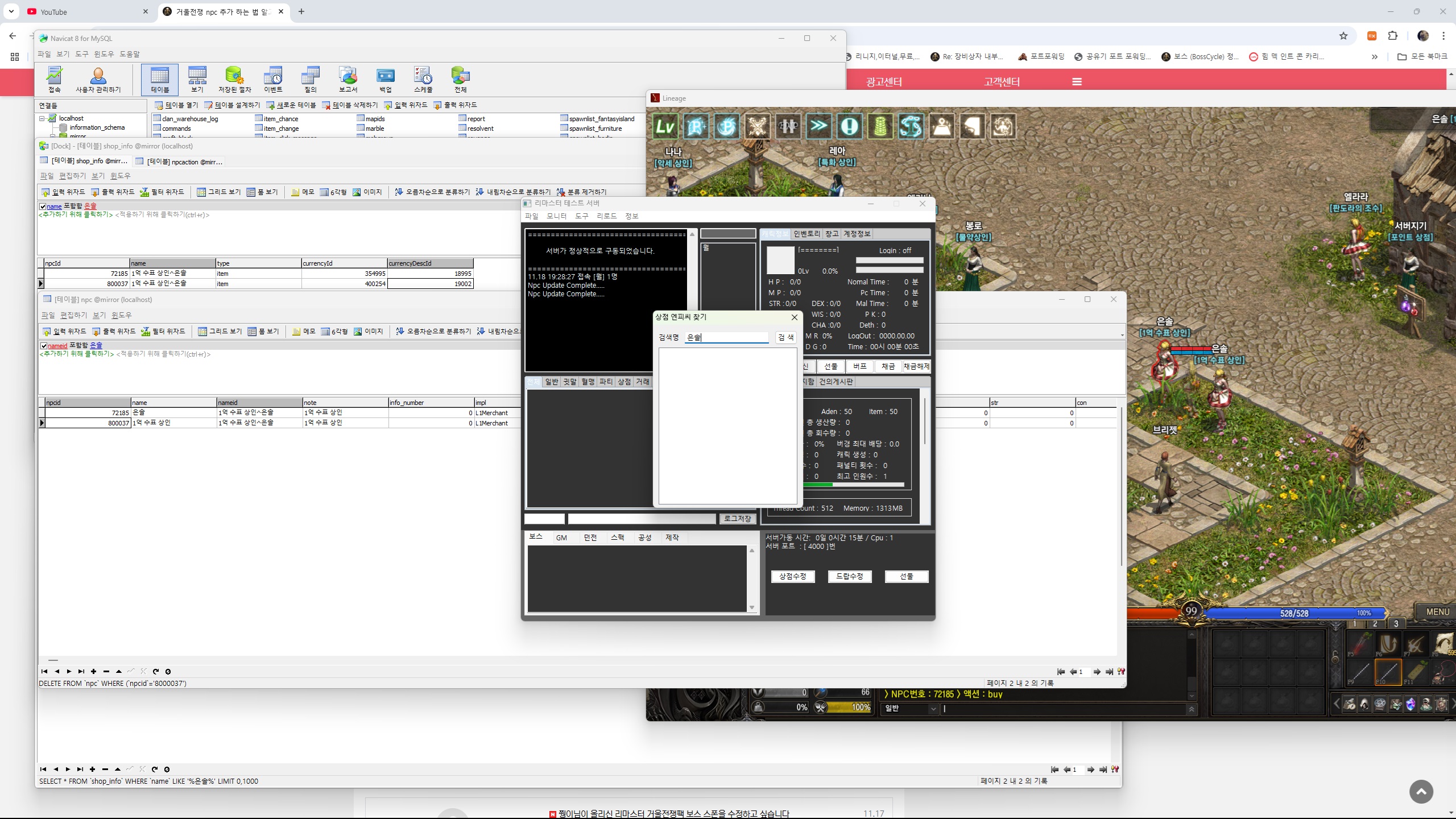The image size is (1456, 819).
Task: Click 그리드 보기 in shop_info toolbar
Action: 219,192
